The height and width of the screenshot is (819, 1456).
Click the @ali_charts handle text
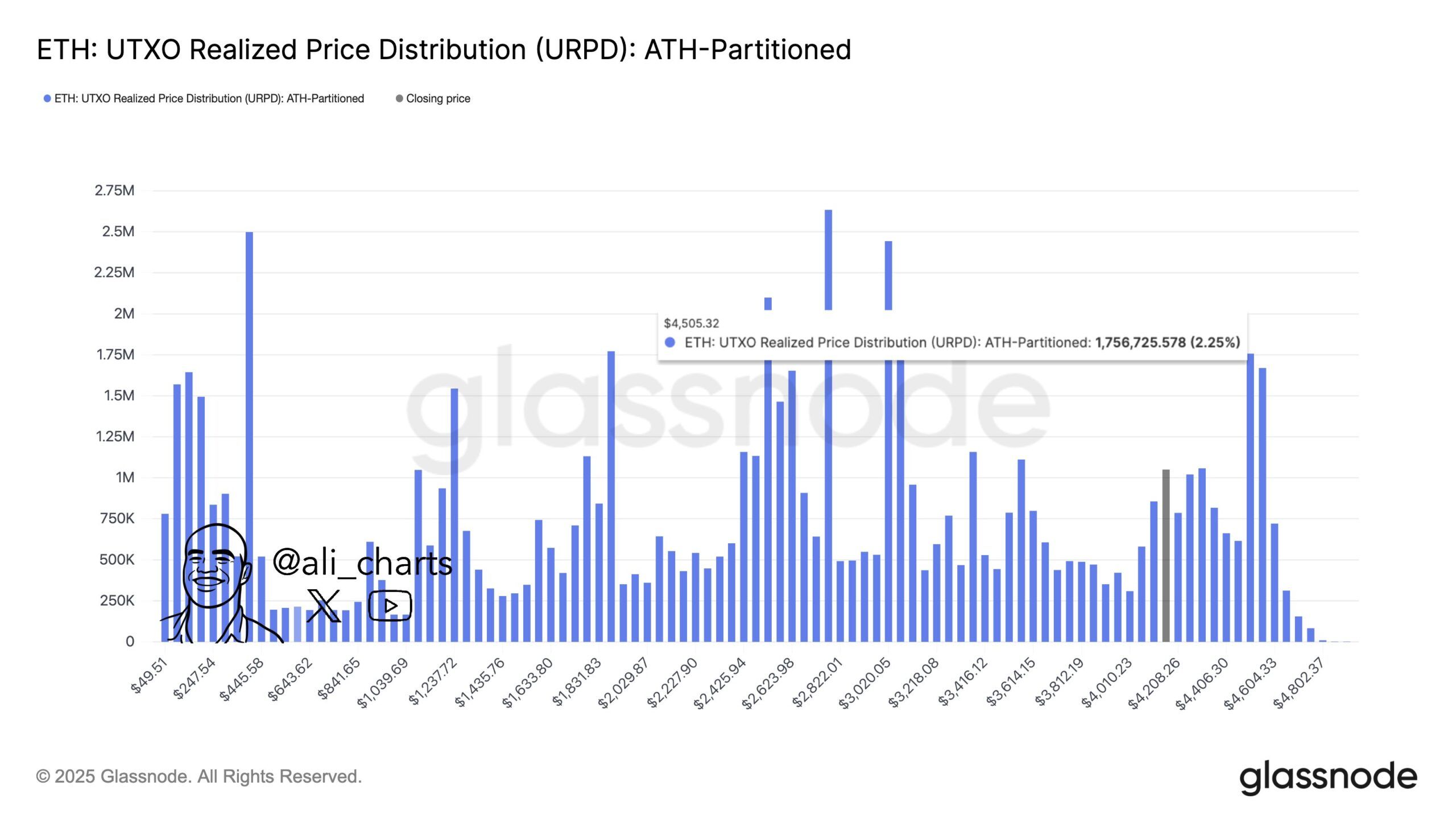362,563
